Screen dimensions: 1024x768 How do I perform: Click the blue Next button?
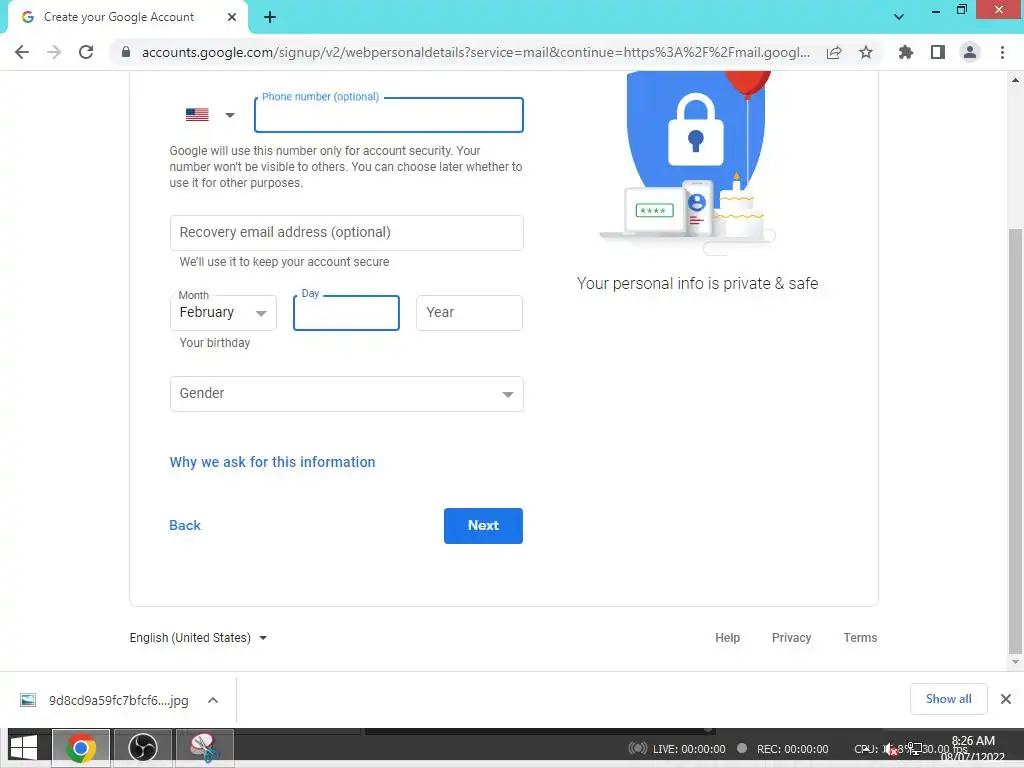point(483,526)
